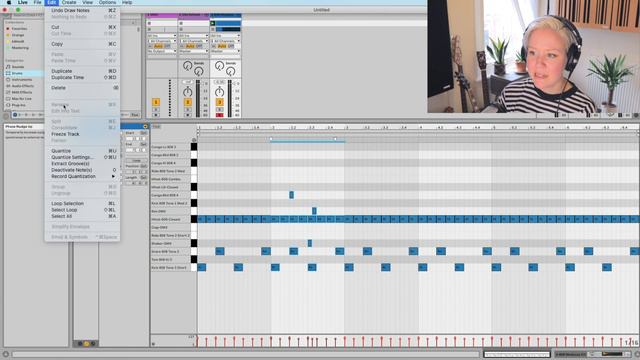Open track 1 input channel dropdown

162,41
